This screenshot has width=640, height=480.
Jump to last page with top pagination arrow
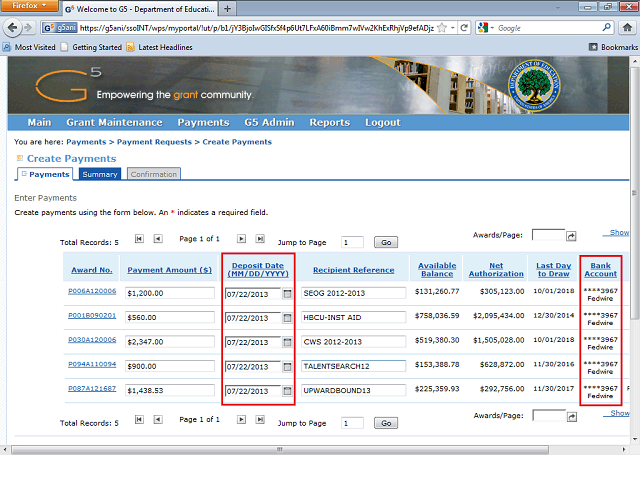pos(260,239)
